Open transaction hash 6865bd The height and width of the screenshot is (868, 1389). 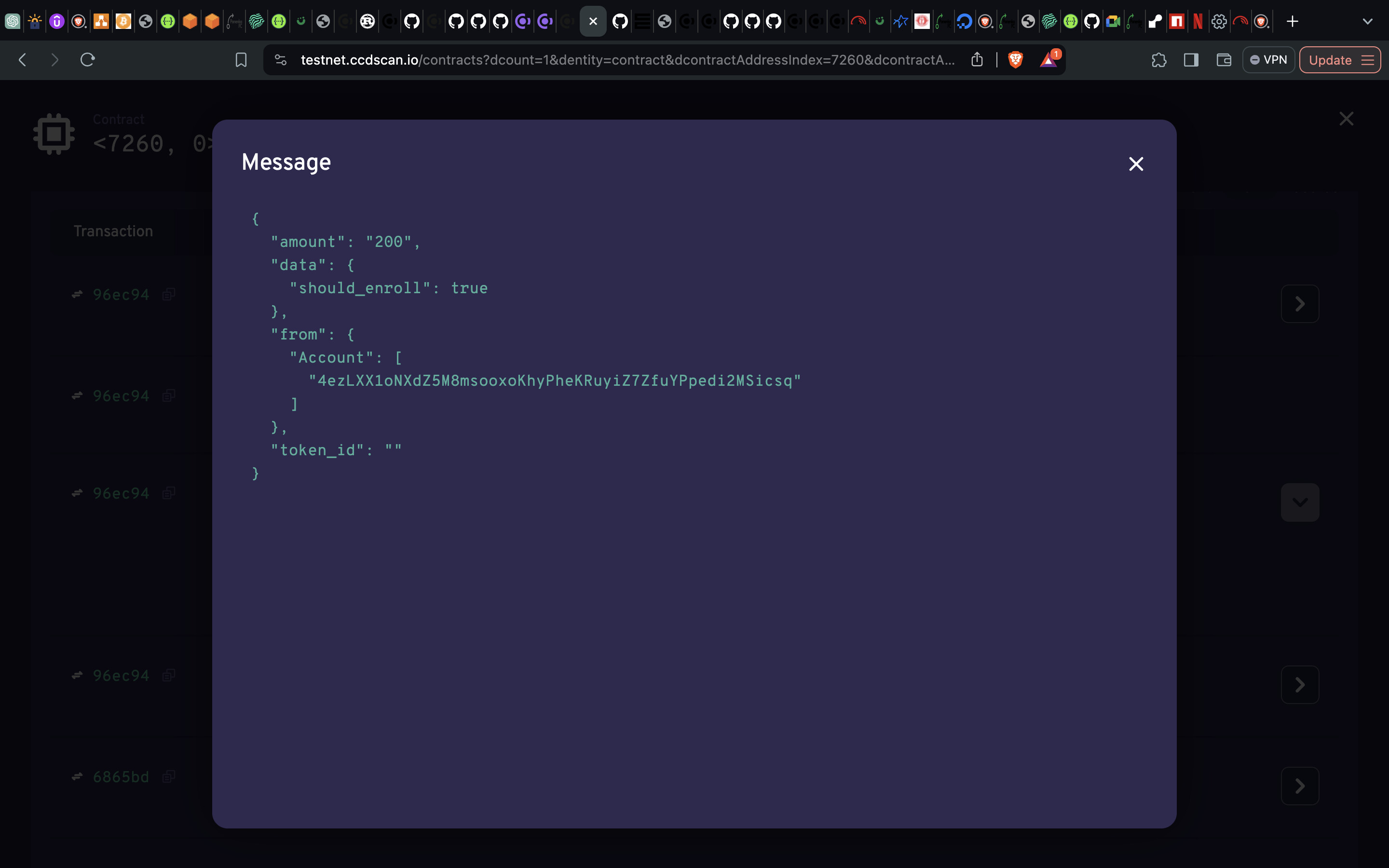[121, 777]
